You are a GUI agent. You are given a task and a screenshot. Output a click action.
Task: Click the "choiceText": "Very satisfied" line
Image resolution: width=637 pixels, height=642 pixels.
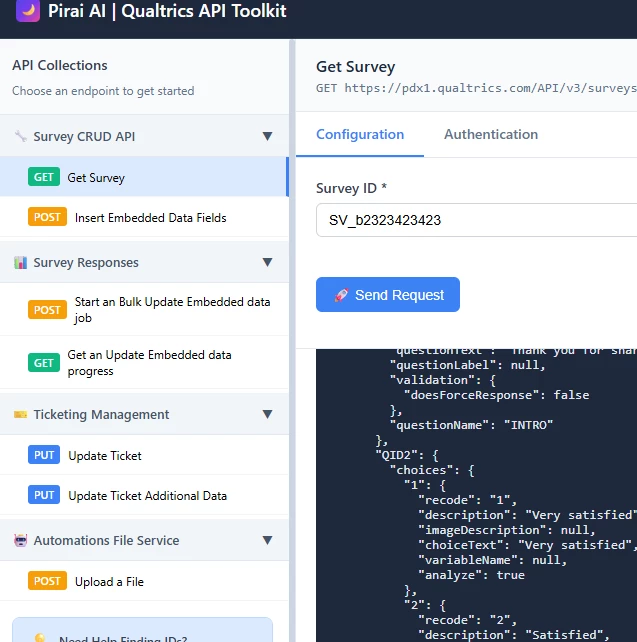pyautogui.click(x=527, y=545)
